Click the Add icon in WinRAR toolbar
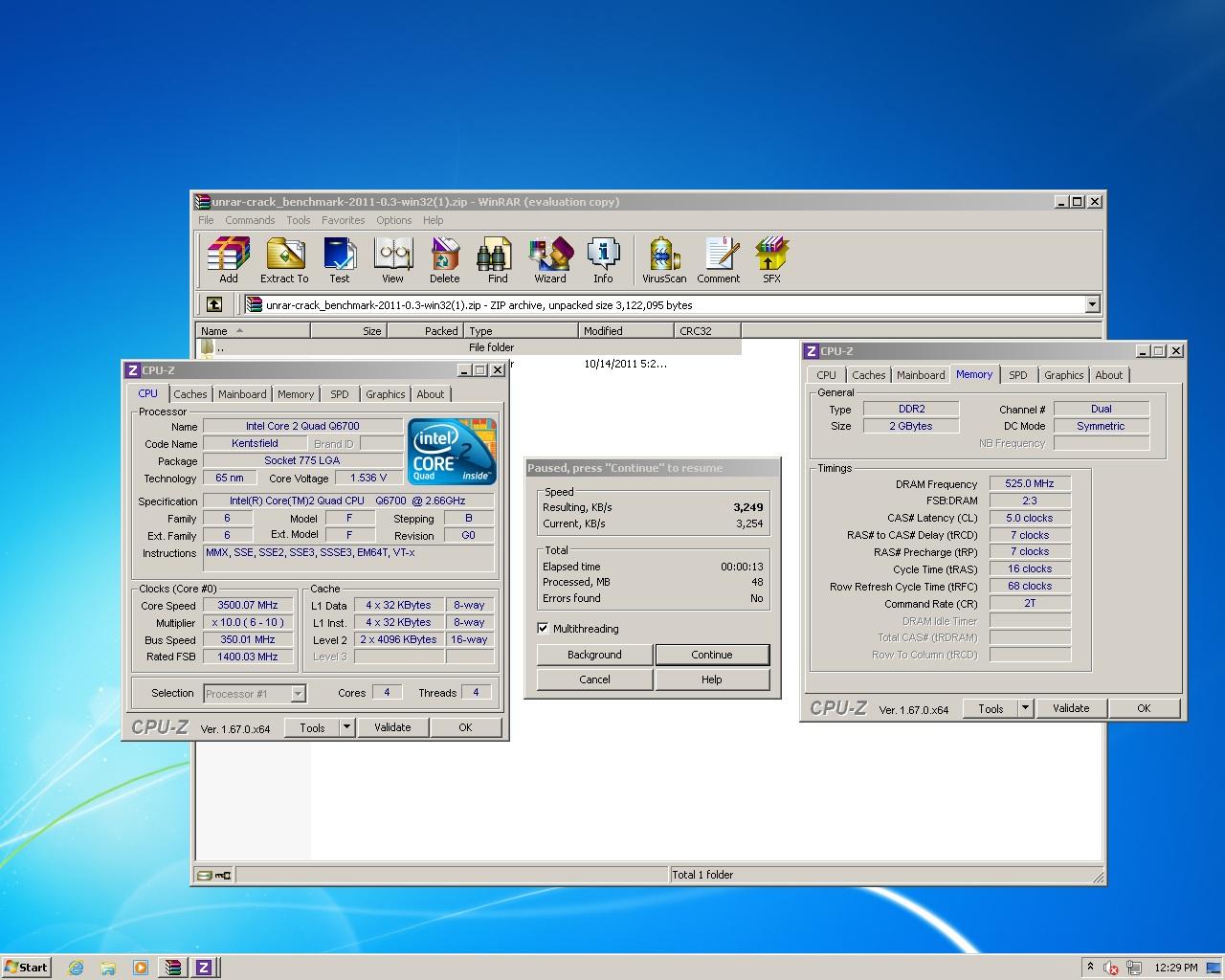Viewport: 1225px width, 980px height. (228, 260)
